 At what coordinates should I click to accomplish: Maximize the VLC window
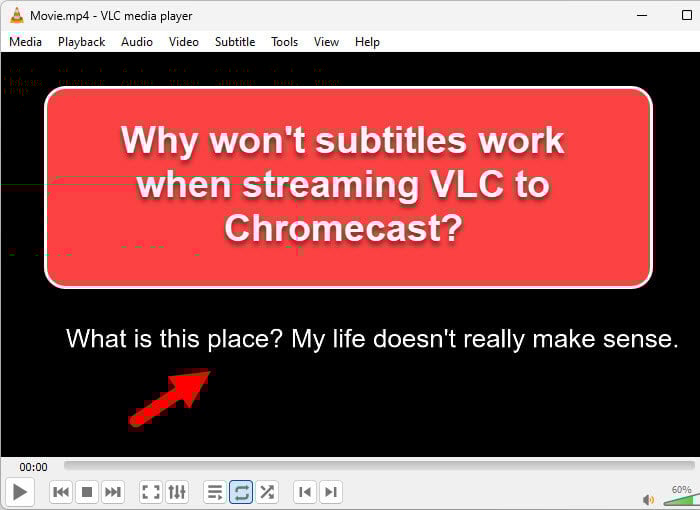click(x=687, y=16)
